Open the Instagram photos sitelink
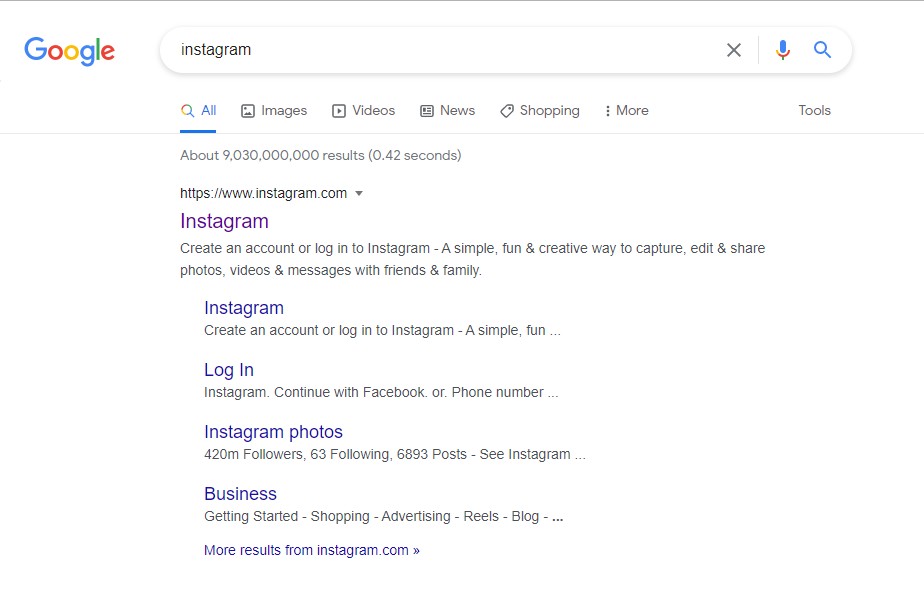The height and width of the screenshot is (594, 924). [x=273, y=432]
